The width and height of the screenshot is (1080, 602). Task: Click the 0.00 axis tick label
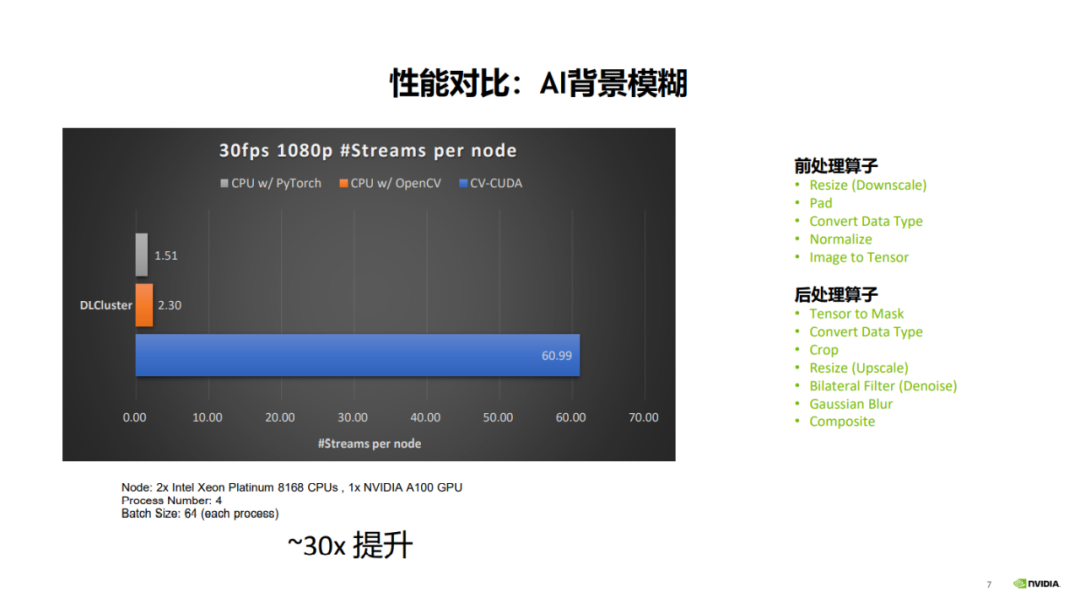(134, 417)
